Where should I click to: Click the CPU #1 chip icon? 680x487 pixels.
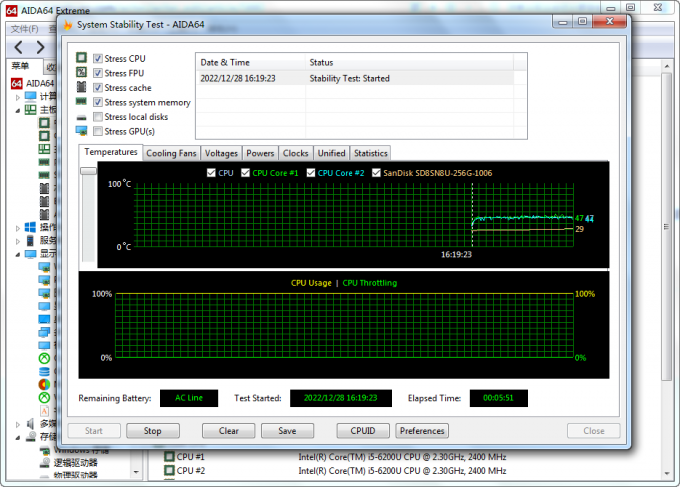point(169,457)
